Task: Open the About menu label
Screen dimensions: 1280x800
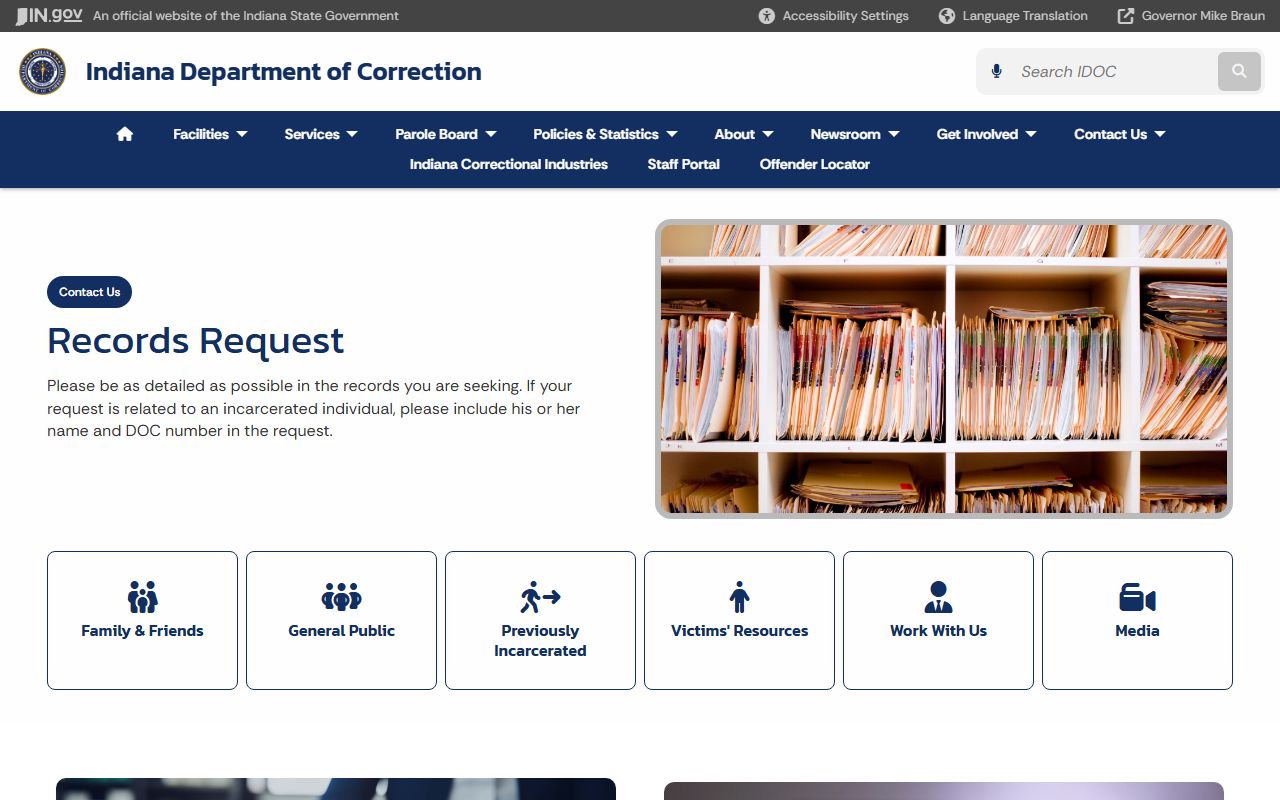Action: [735, 134]
